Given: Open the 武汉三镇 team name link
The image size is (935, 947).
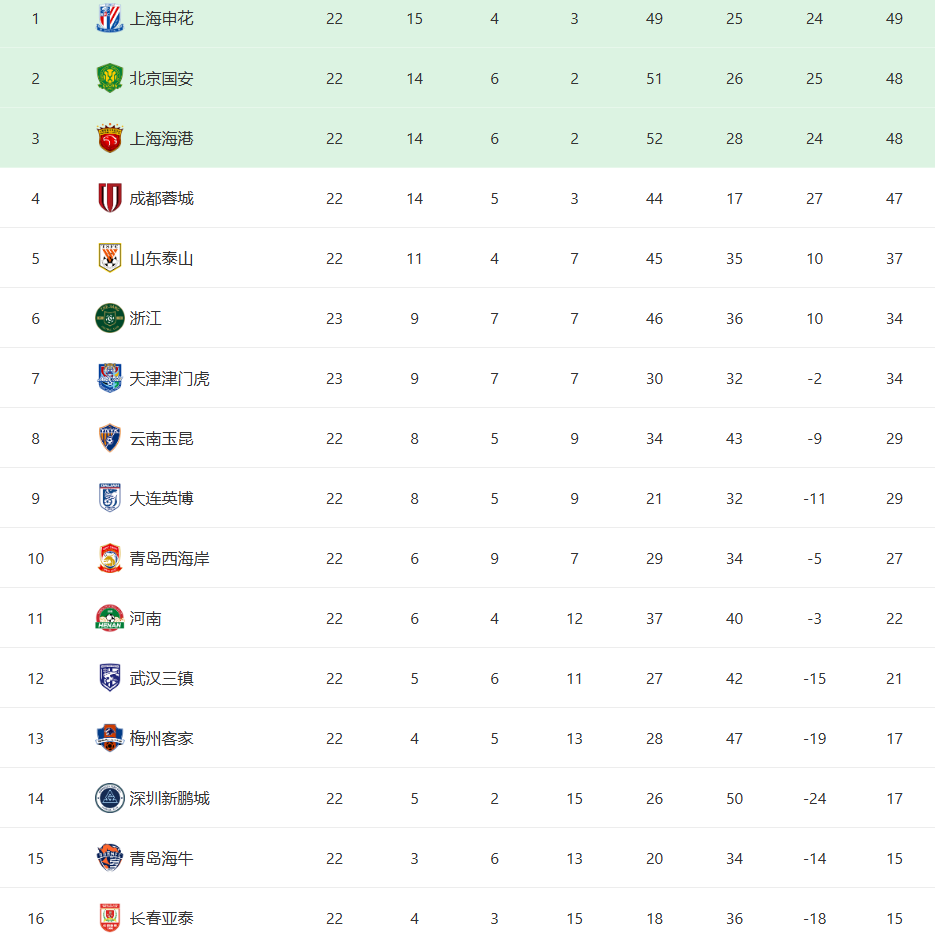Looking at the screenshot, I should tap(161, 679).
